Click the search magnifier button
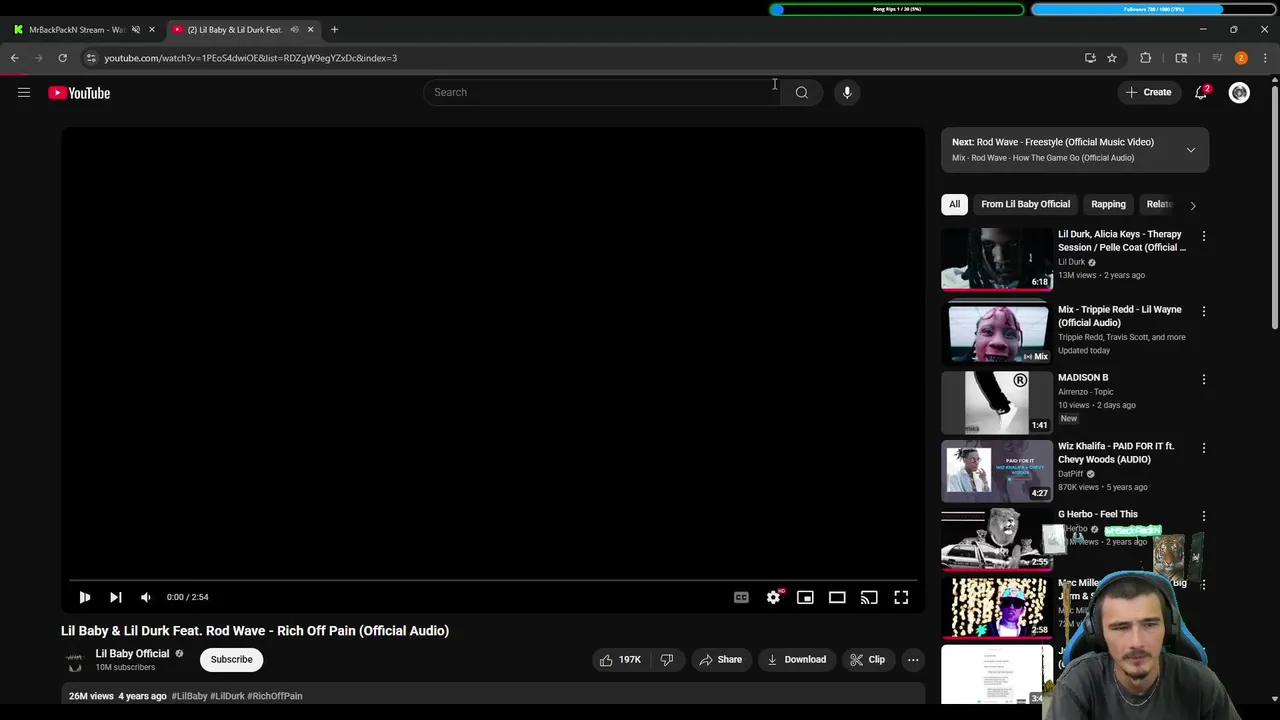The width and height of the screenshot is (1280, 720). click(801, 92)
